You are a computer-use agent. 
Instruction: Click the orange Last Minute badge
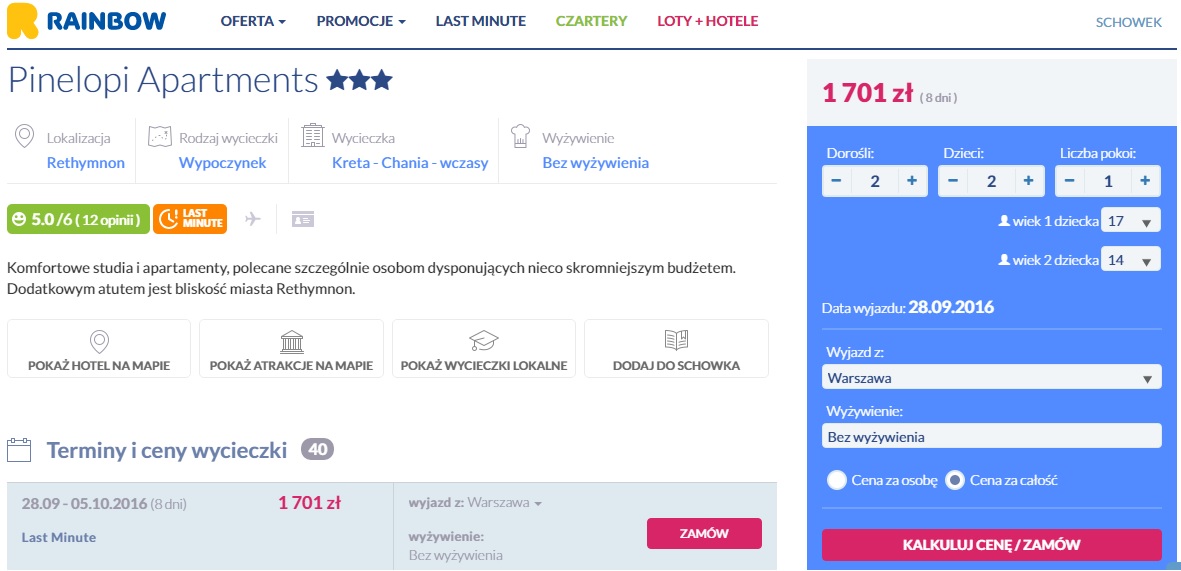tap(190, 219)
